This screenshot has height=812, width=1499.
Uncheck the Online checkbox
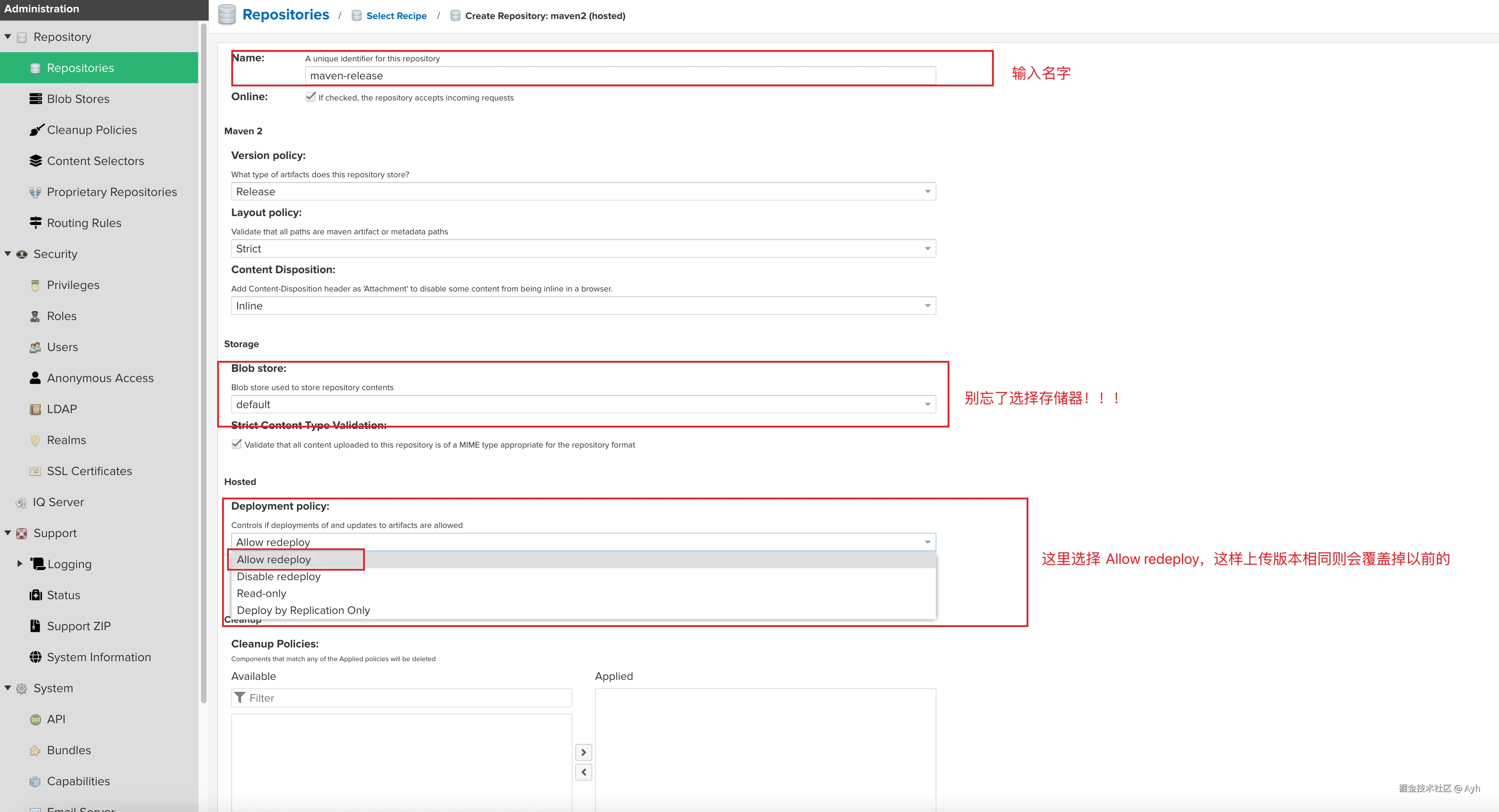[311, 97]
